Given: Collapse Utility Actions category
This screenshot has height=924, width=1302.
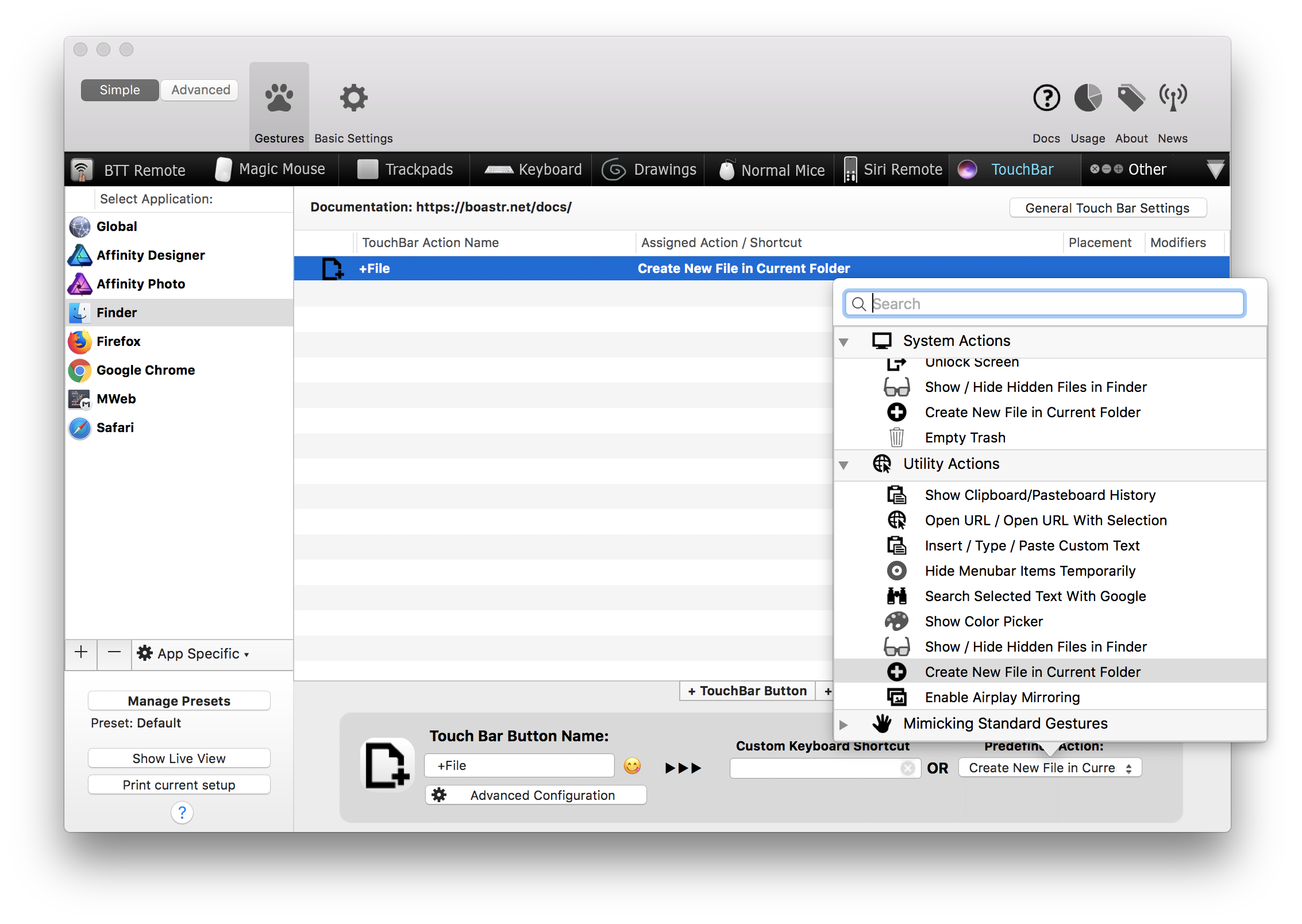Looking at the screenshot, I should click(846, 463).
